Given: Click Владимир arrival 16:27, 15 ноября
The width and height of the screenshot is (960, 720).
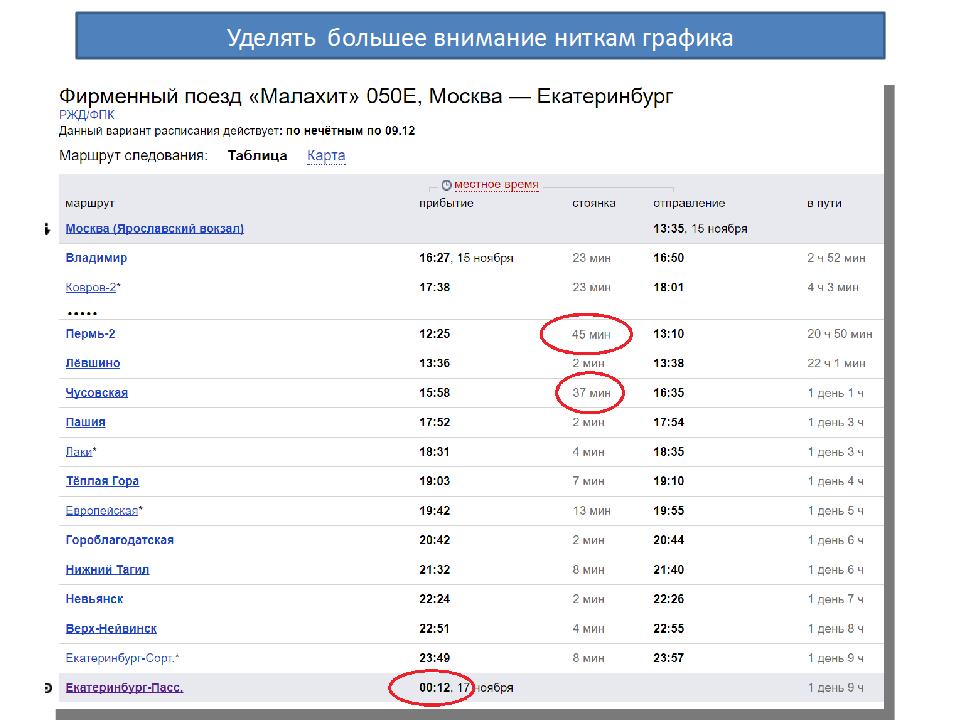Looking at the screenshot, I should pos(466,258).
